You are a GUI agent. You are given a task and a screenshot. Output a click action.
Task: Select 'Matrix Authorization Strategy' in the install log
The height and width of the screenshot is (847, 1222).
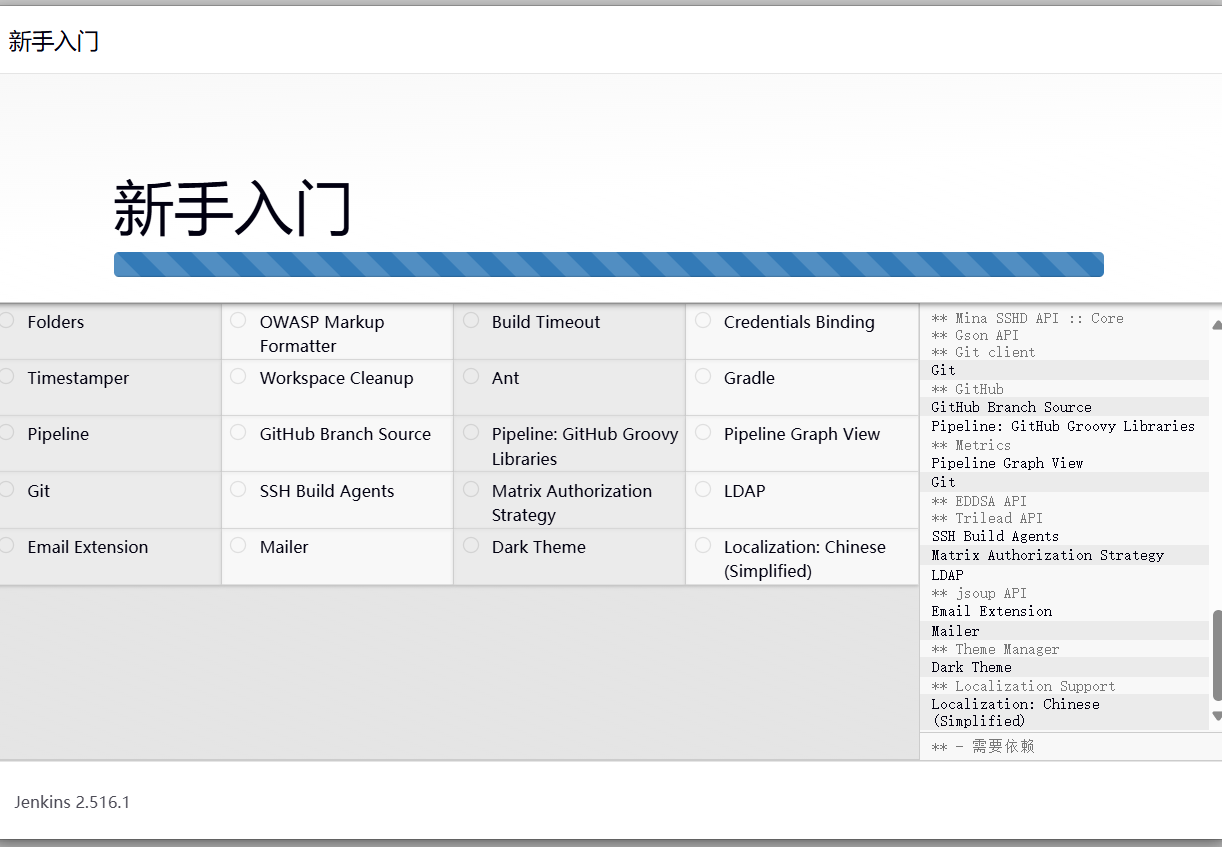[x=1047, y=555]
